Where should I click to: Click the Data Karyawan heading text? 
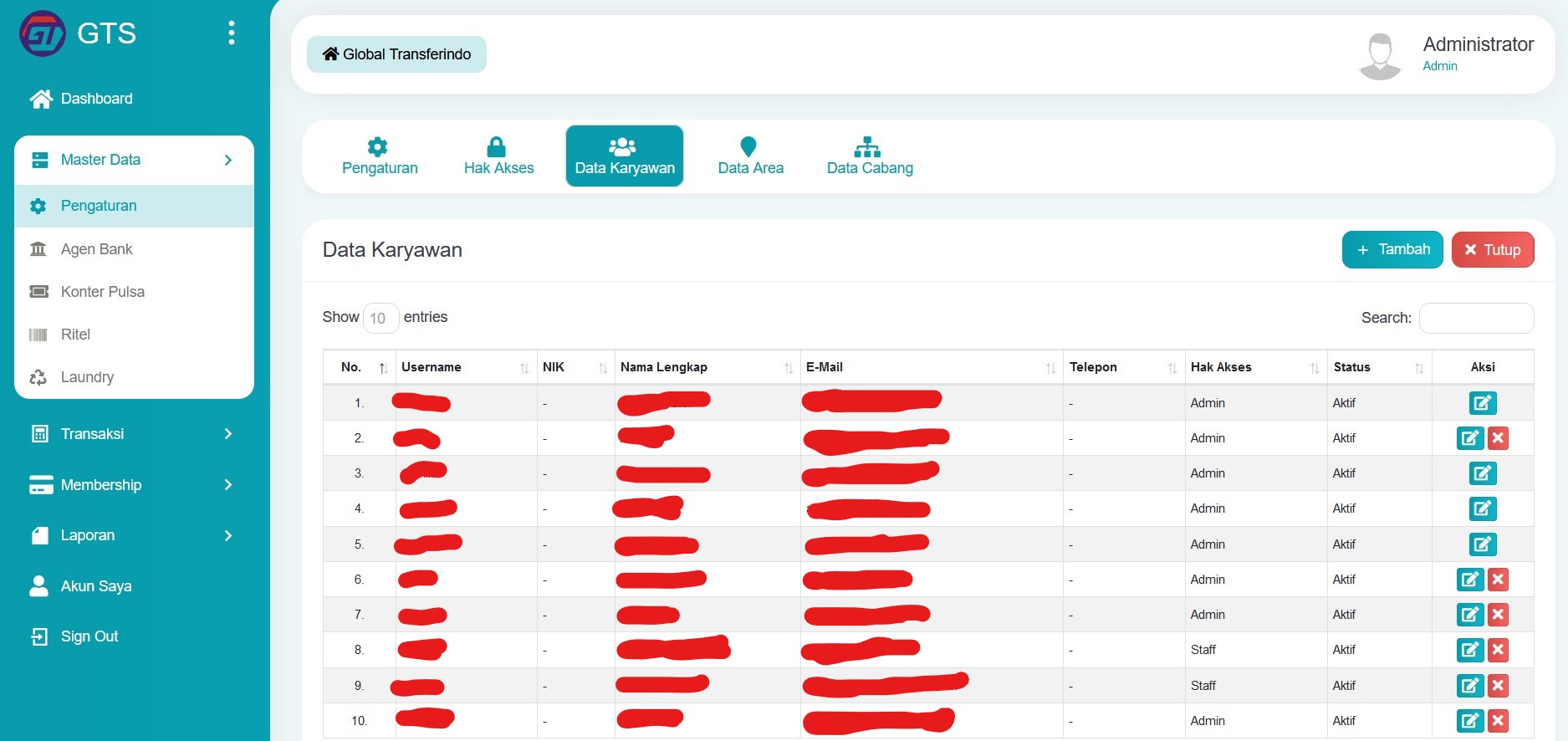point(392,250)
